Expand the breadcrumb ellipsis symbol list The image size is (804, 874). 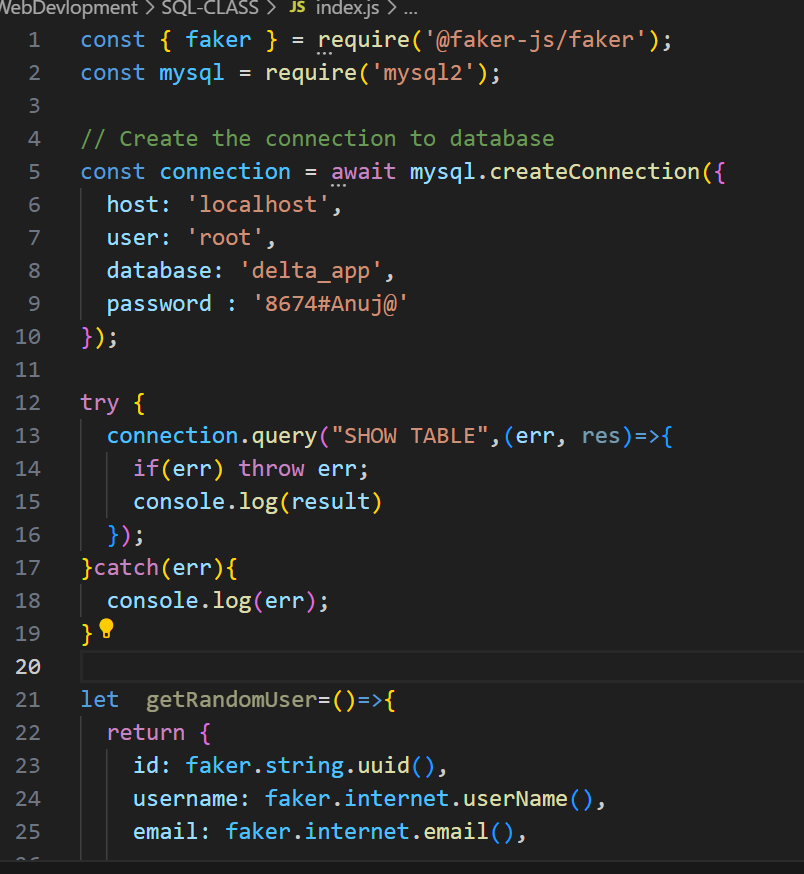(x=410, y=9)
